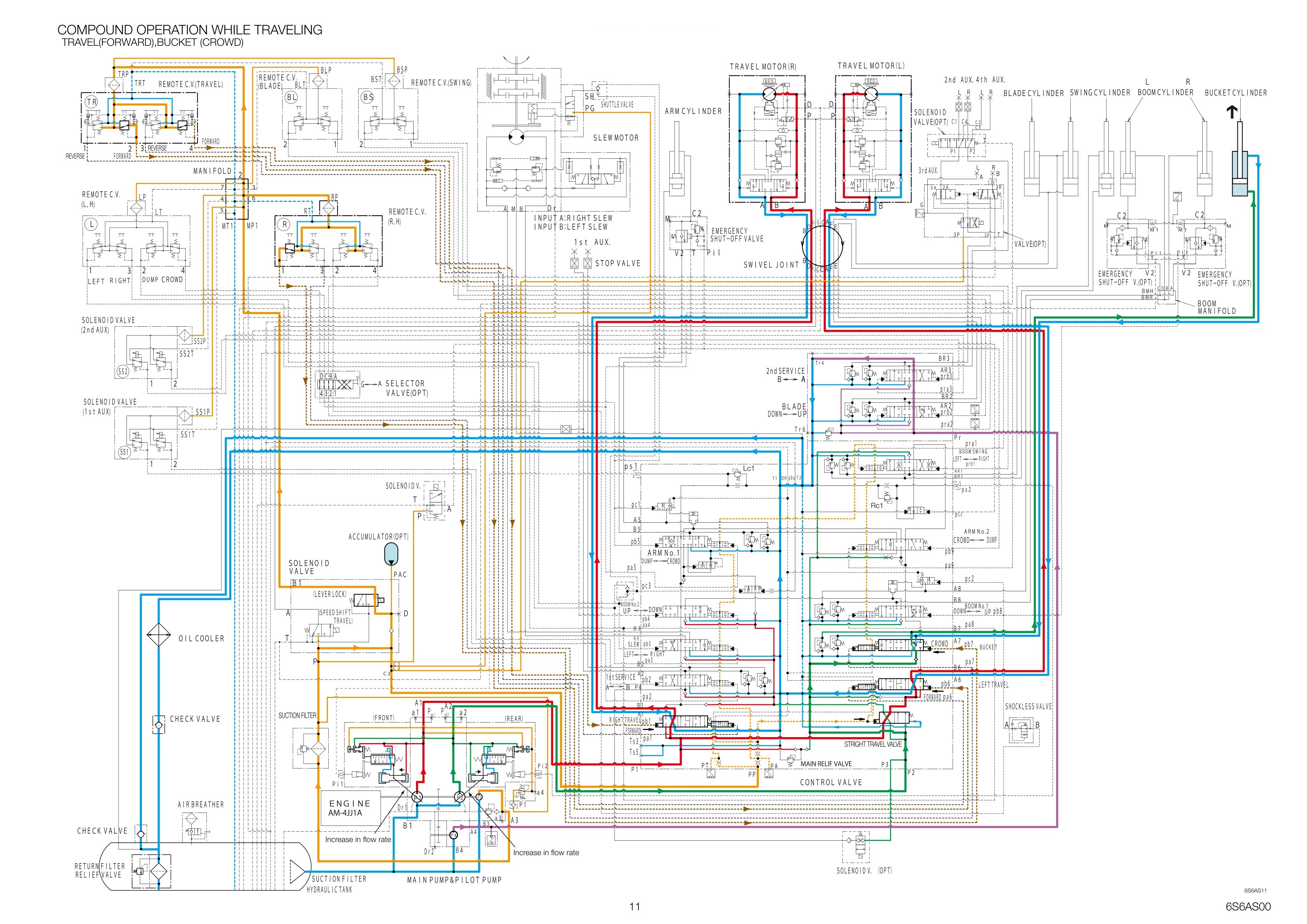Viewport: 1307px width, 924px height.
Task: Click the right travel motor symbol
Action: pyautogui.click(x=769, y=95)
